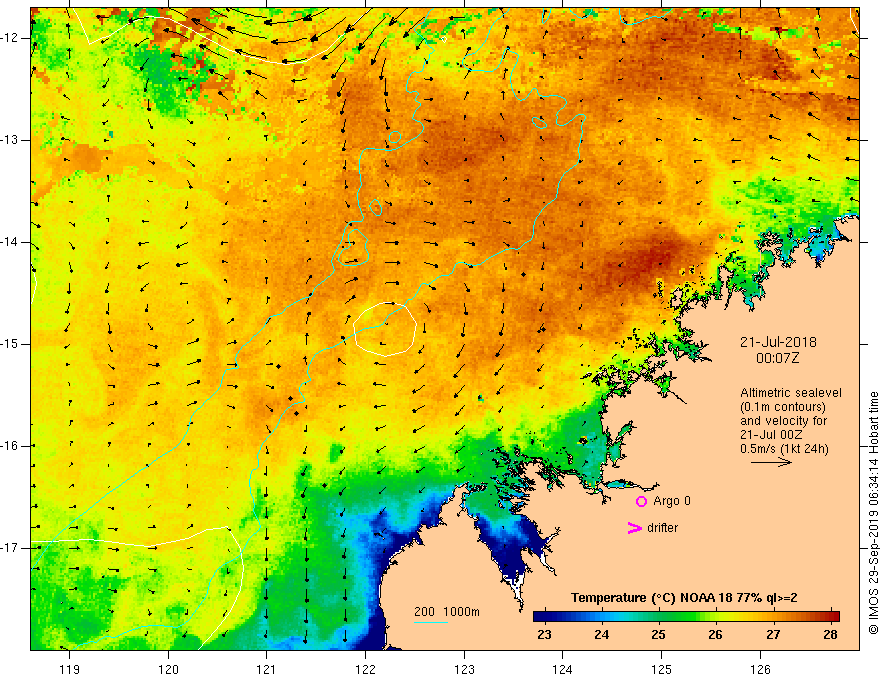This screenshot has width=880, height=680.
Task: Click the magenta Argo circle legend symbol
Action: (641, 502)
